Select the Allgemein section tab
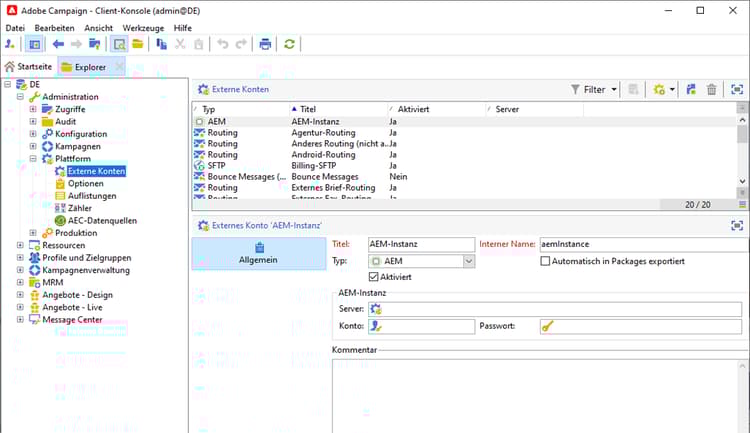This screenshot has width=750, height=433. click(259, 254)
